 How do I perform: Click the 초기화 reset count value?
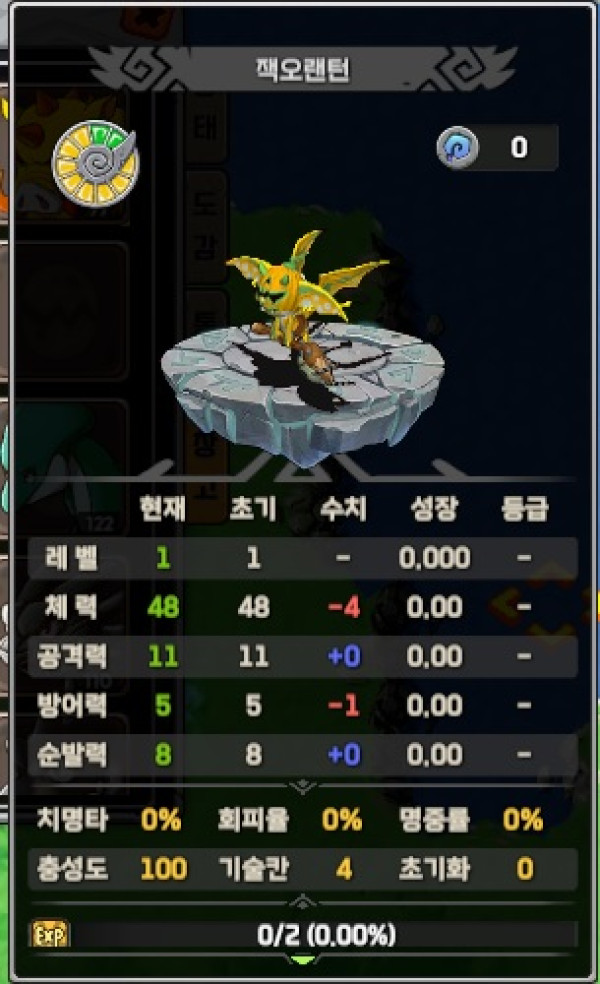[x=525, y=869]
